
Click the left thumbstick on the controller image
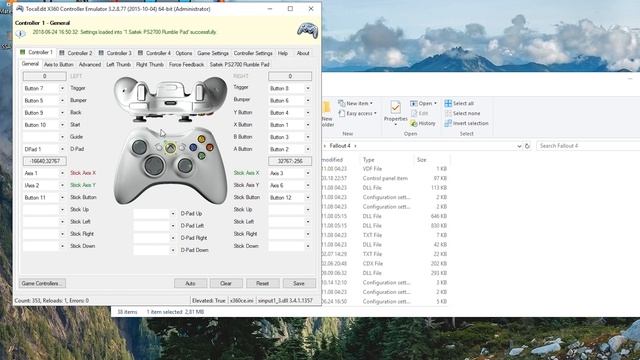click(x=139, y=147)
